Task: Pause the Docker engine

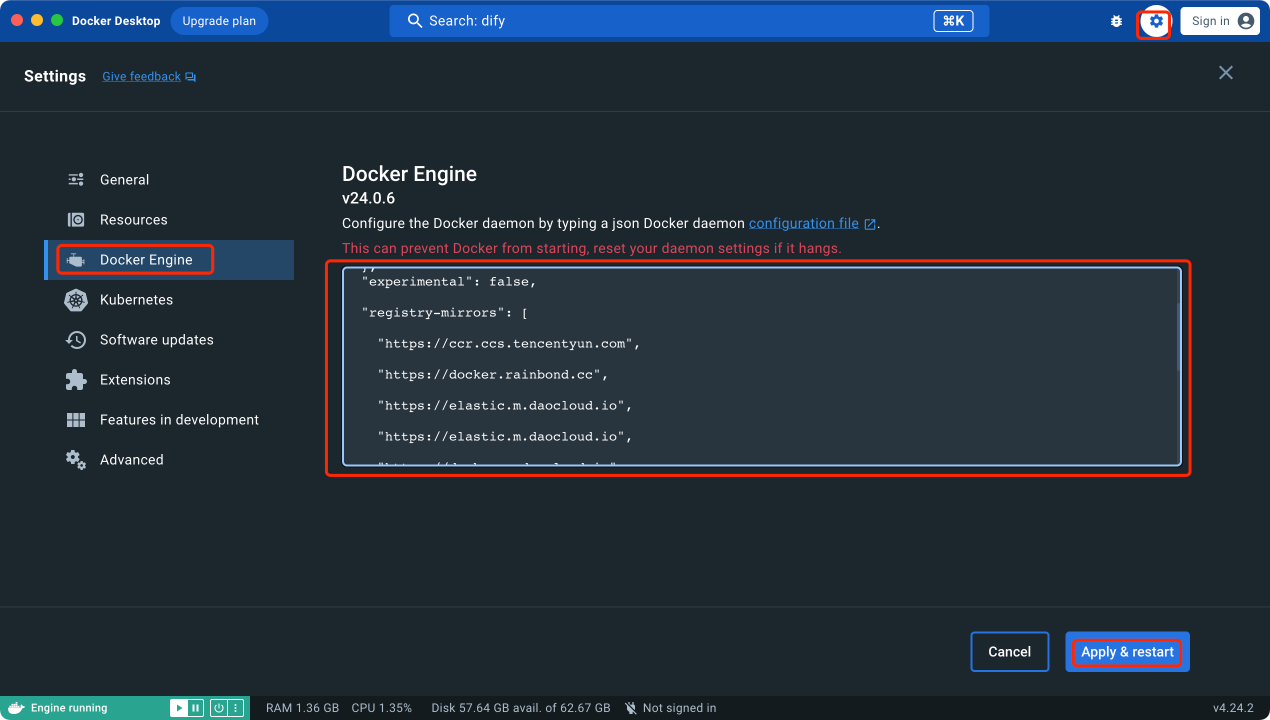Action: pyautogui.click(x=195, y=708)
